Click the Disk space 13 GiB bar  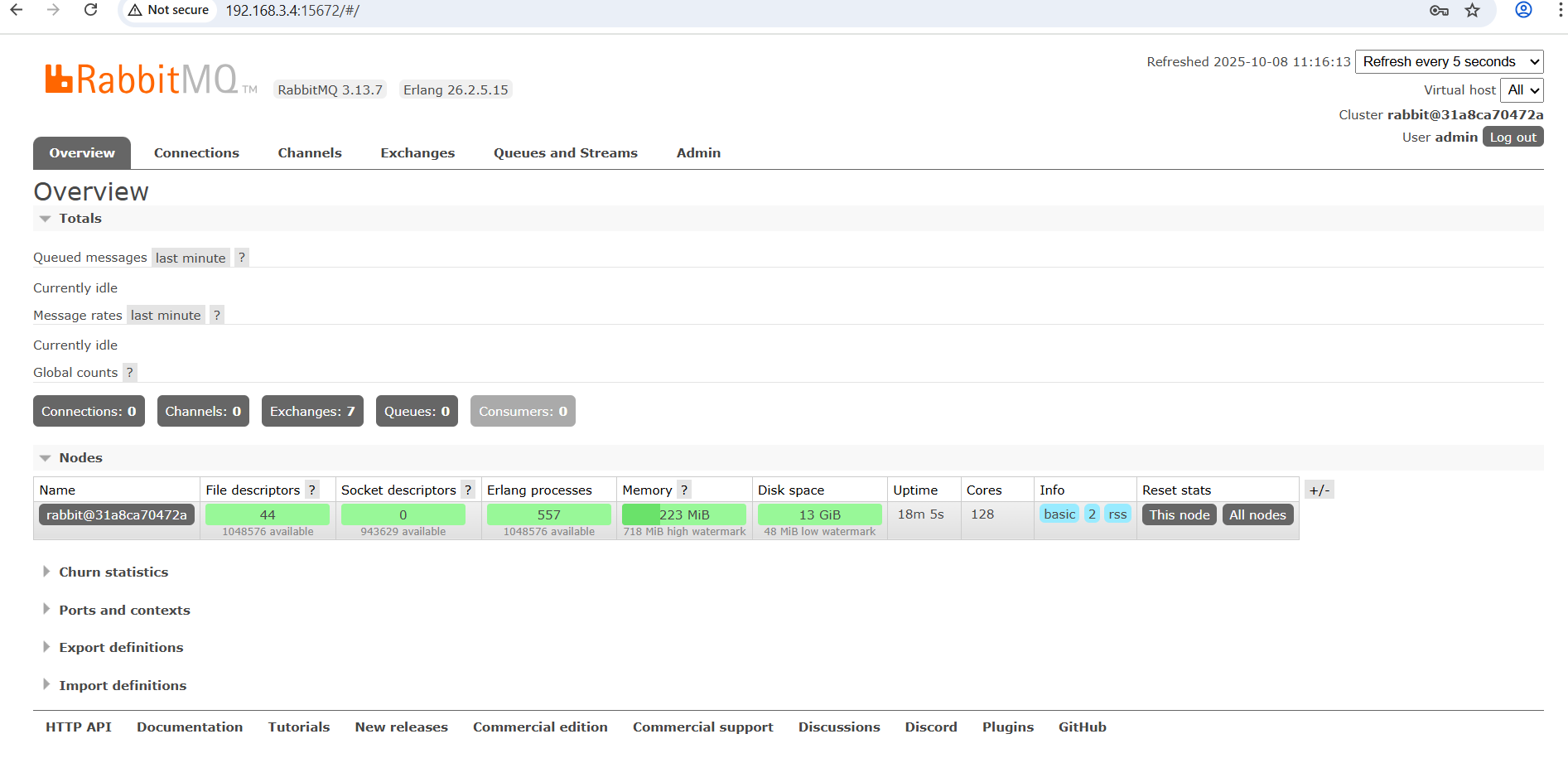820,514
